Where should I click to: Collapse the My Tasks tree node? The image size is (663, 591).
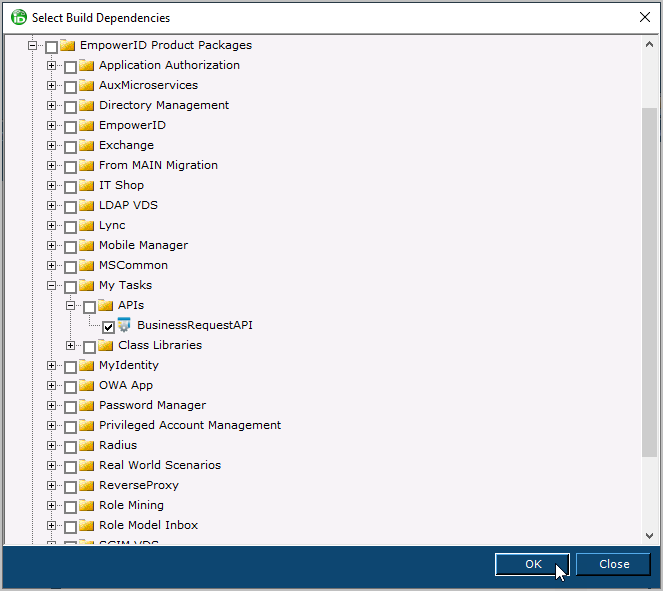(x=52, y=286)
